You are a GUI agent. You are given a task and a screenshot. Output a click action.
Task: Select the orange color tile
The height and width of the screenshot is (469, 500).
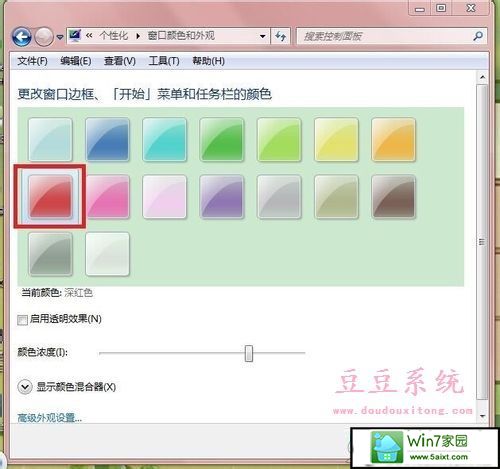(393, 139)
